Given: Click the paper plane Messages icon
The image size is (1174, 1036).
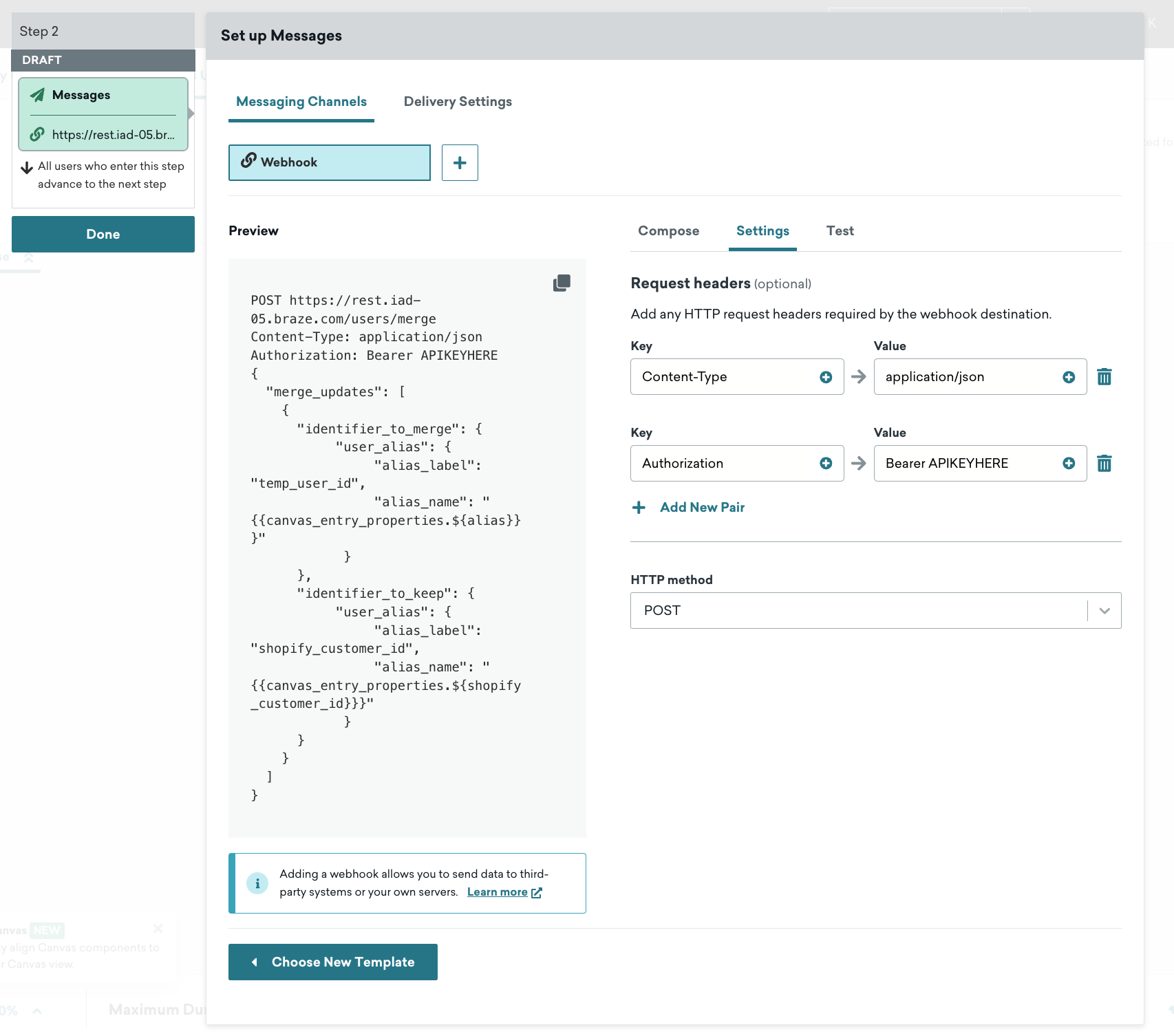Looking at the screenshot, I should [x=37, y=95].
